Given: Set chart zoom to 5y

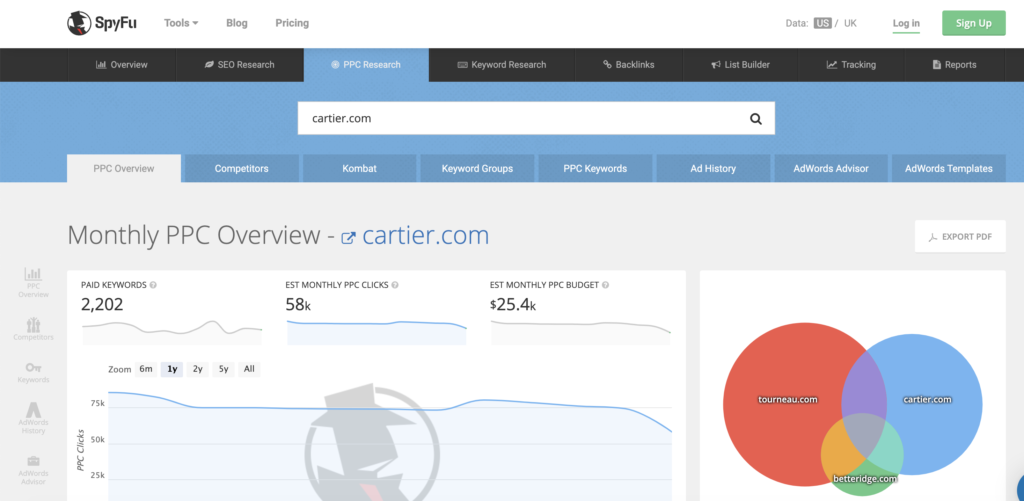Looking at the screenshot, I should (x=223, y=369).
